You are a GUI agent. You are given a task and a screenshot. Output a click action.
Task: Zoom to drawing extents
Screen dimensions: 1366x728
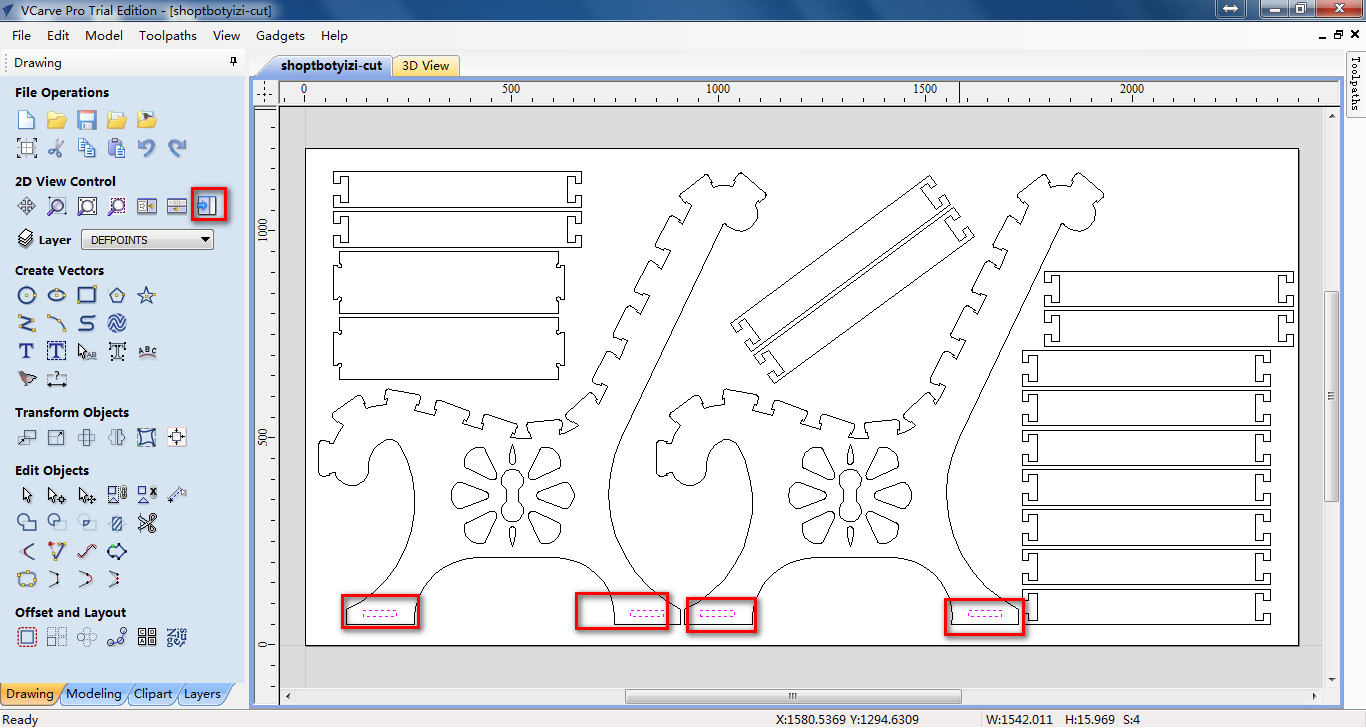click(x=87, y=206)
